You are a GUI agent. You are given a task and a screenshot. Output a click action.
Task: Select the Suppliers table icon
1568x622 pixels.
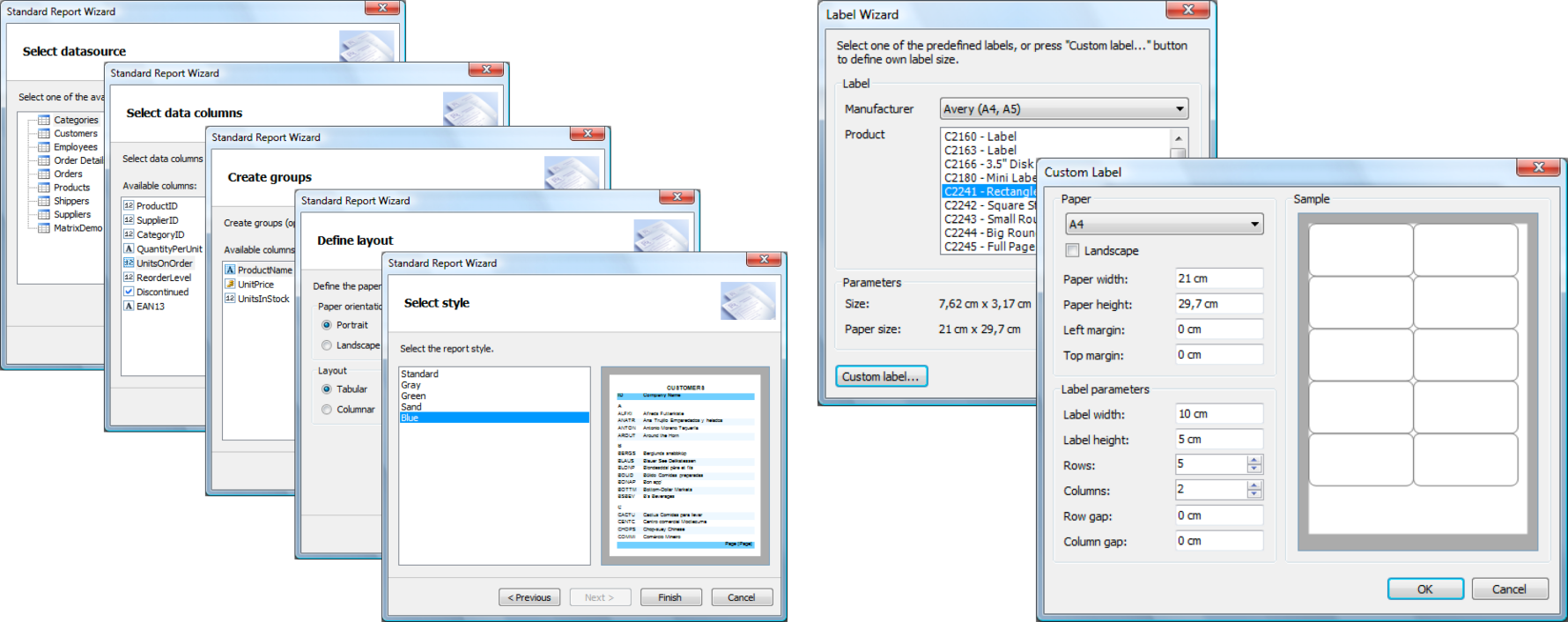pos(44,214)
